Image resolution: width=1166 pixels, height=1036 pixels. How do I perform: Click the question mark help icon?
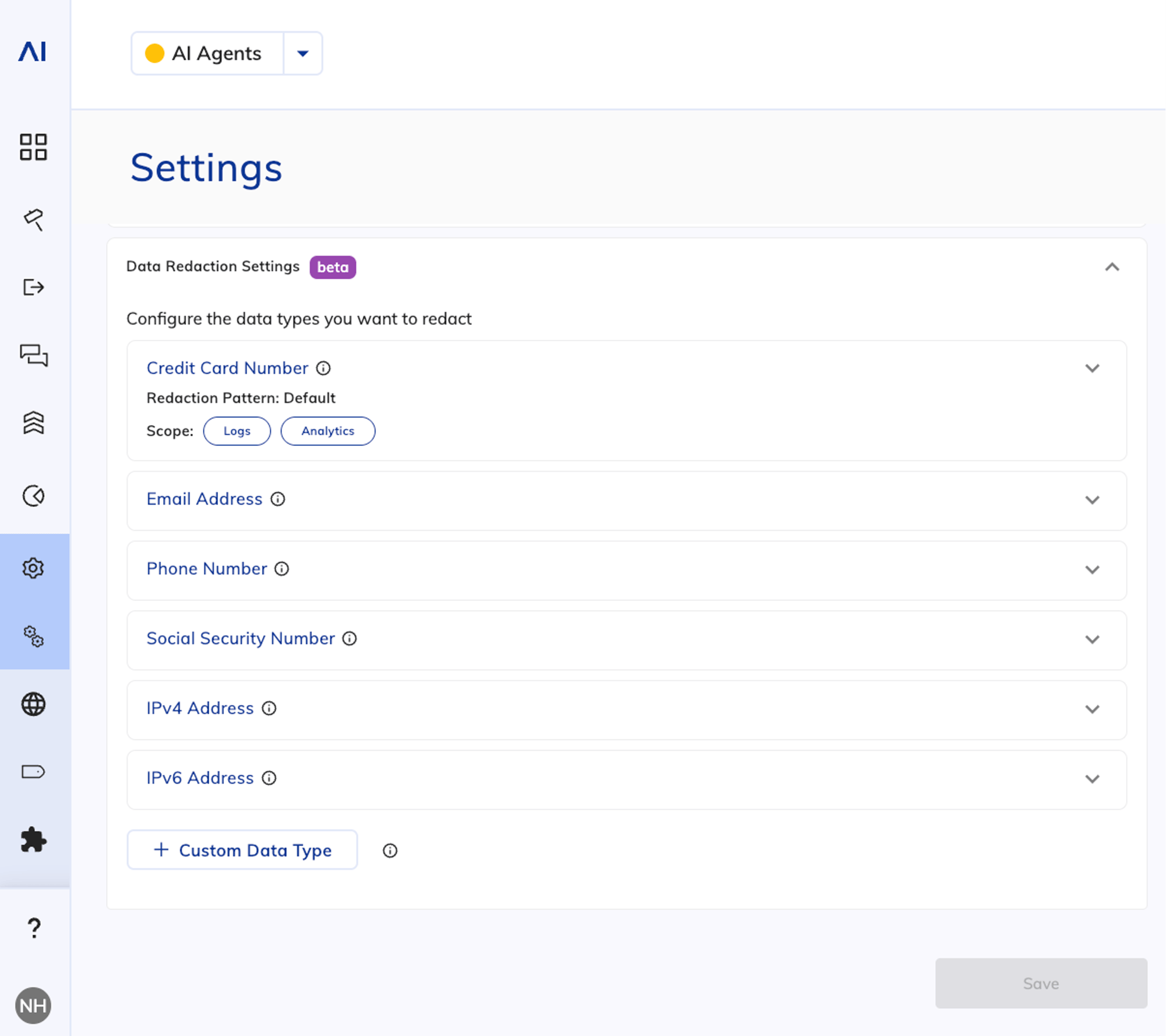(34, 928)
